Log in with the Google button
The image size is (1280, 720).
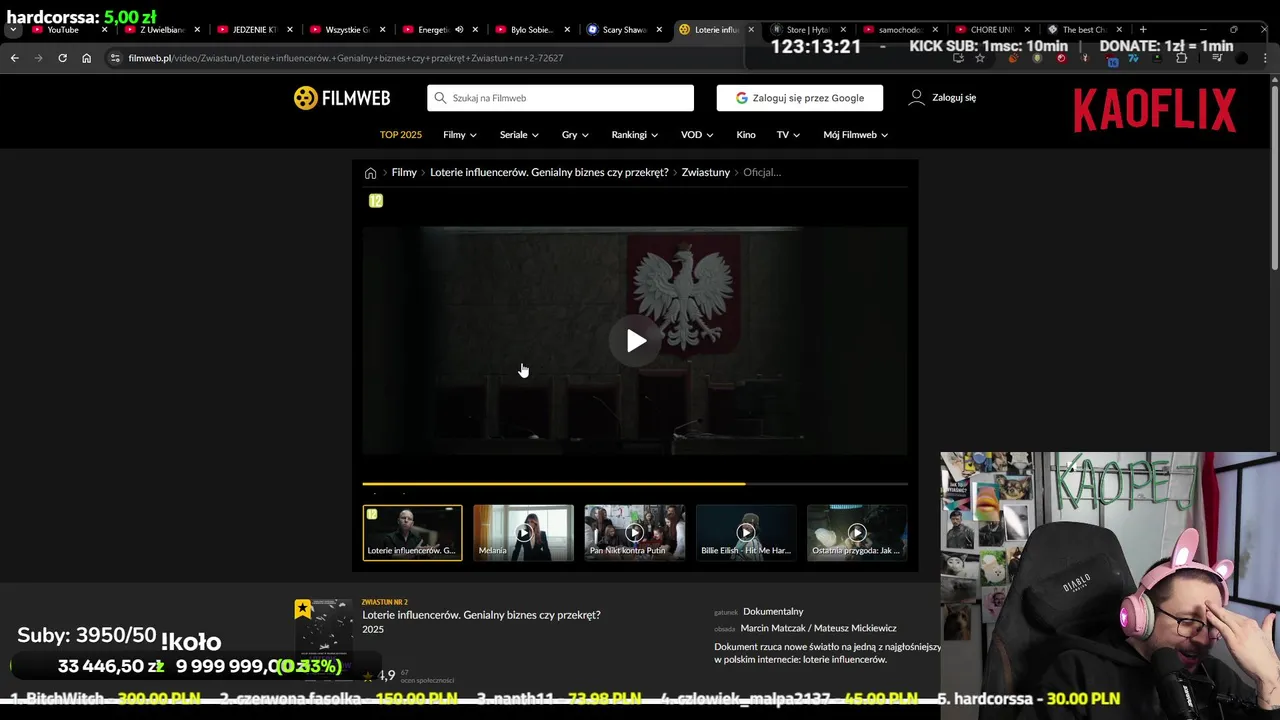799,98
